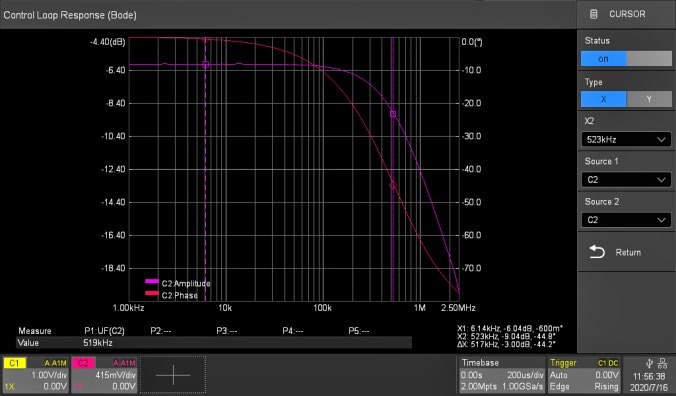Viewport: 676px width, 396px height.
Task: Click the 519kHz measurement value
Action: tap(98, 343)
